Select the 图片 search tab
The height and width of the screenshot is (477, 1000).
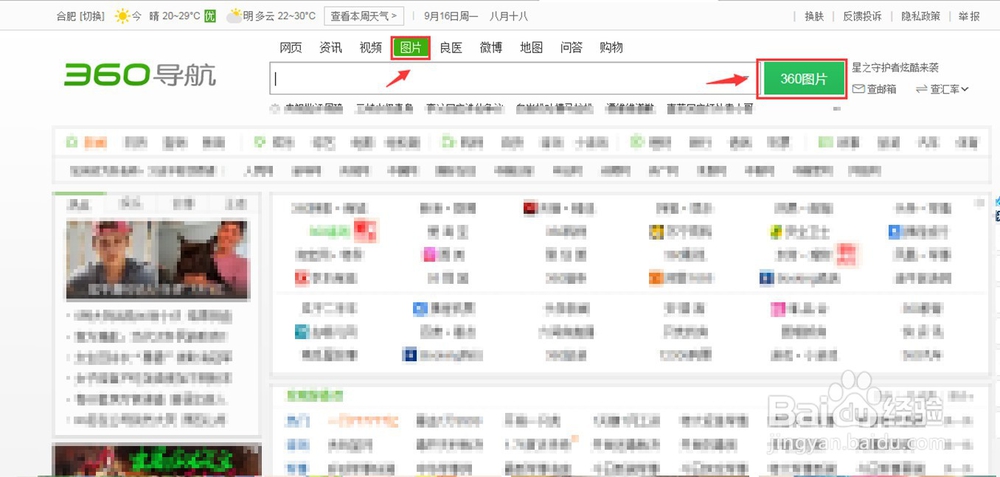click(411, 48)
